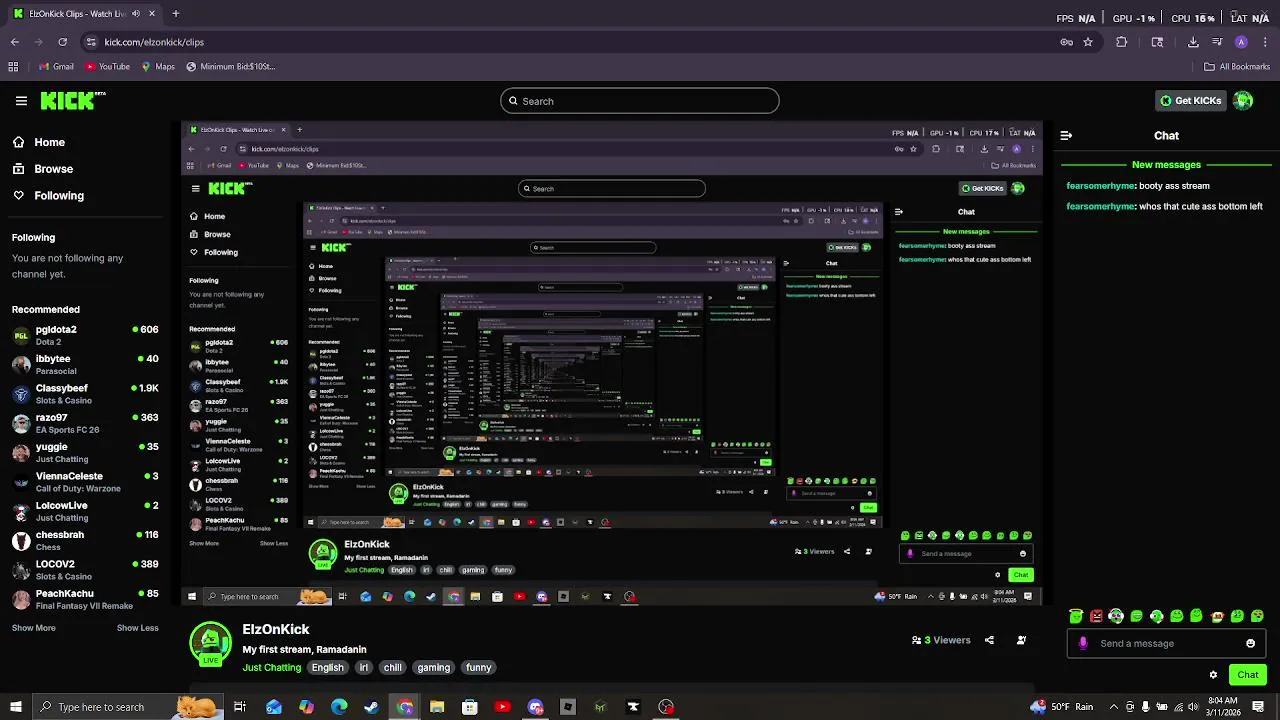Open the Chrome profile avatar A
Screen dimensions: 1280x720
[1241, 42]
